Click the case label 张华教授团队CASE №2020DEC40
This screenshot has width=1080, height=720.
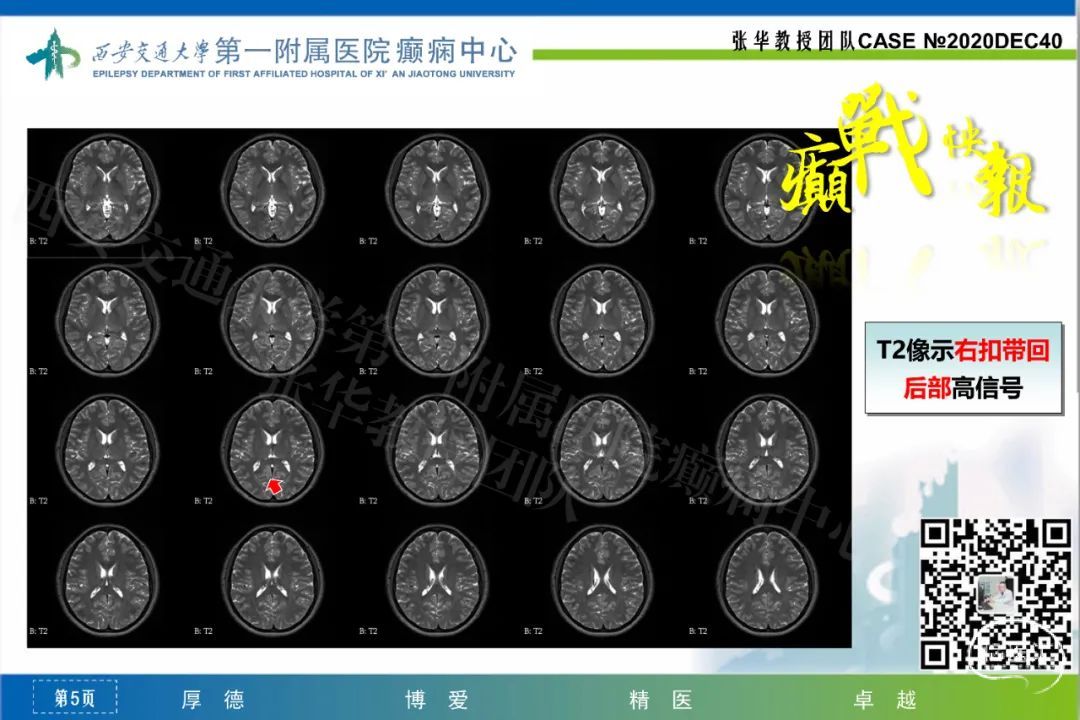tap(897, 41)
